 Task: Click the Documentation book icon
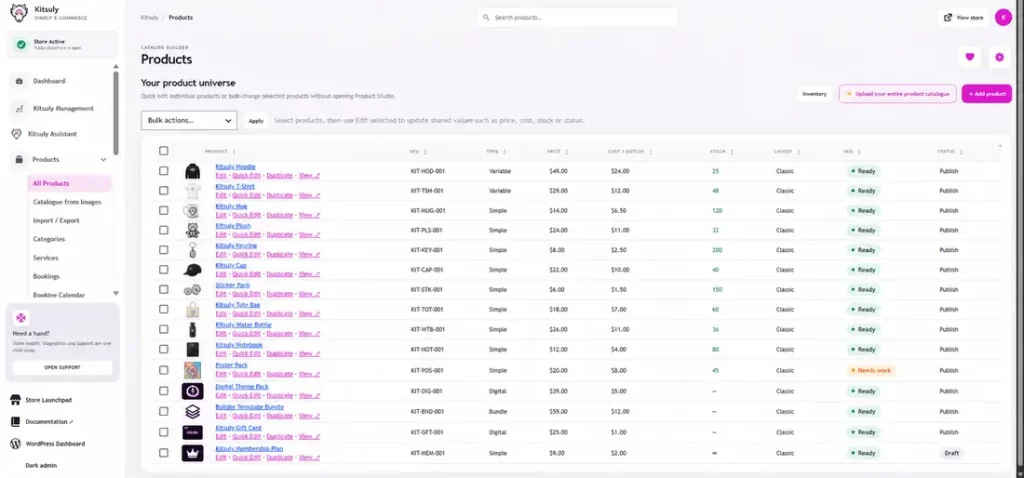click(x=16, y=422)
